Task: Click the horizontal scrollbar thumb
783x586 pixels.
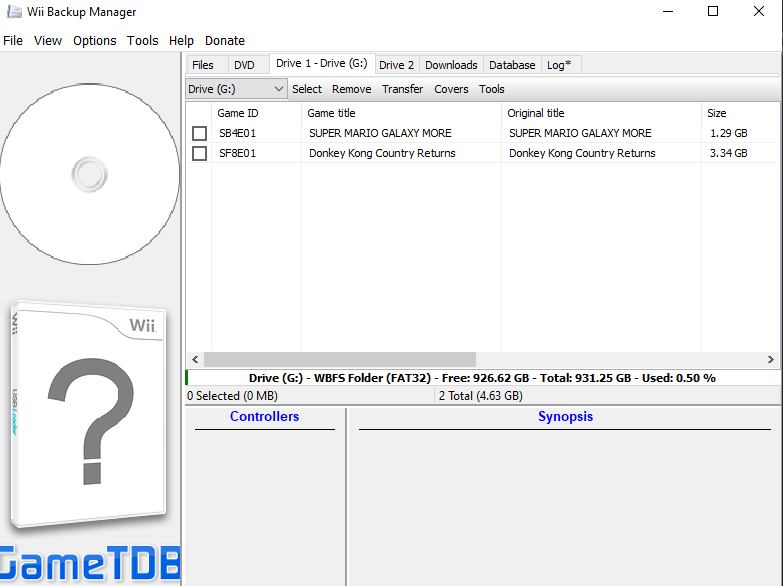Action: pos(340,359)
